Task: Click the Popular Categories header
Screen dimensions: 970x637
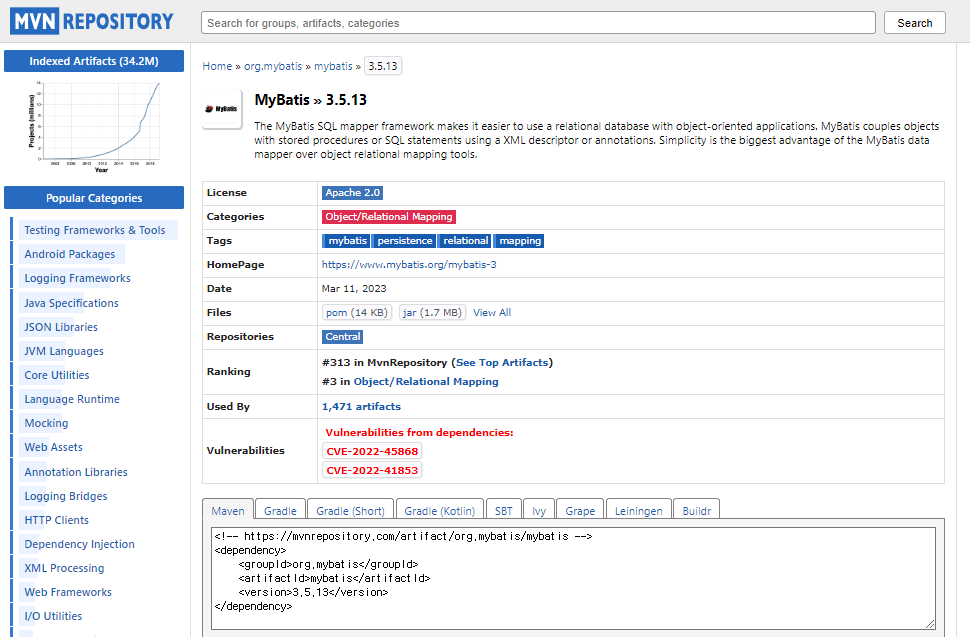Action: point(94,198)
